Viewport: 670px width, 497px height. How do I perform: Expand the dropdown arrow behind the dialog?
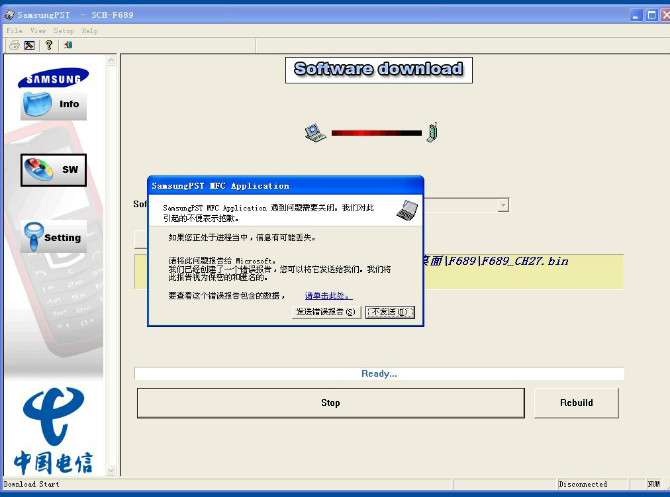[503, 205]
